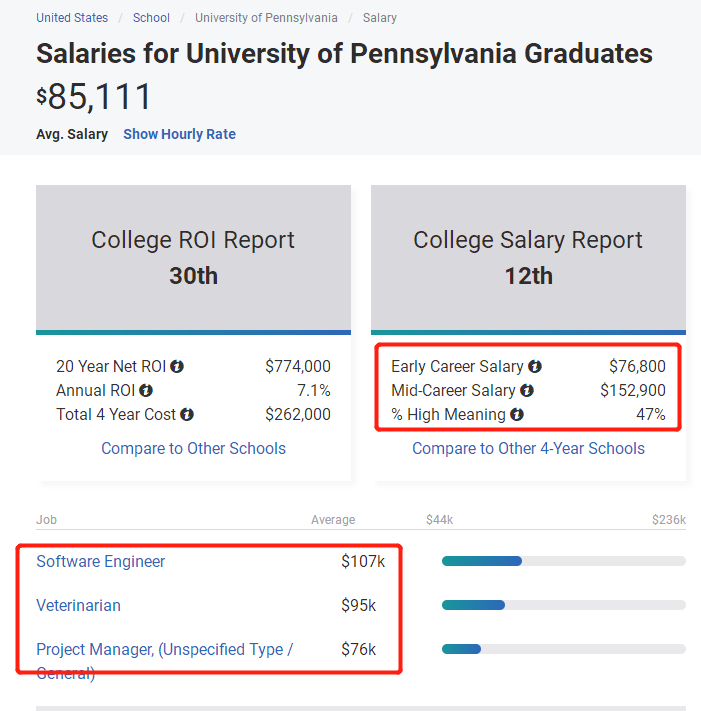
Task: Open College ROI Report 30th card
Action: (x=193, y=258)
